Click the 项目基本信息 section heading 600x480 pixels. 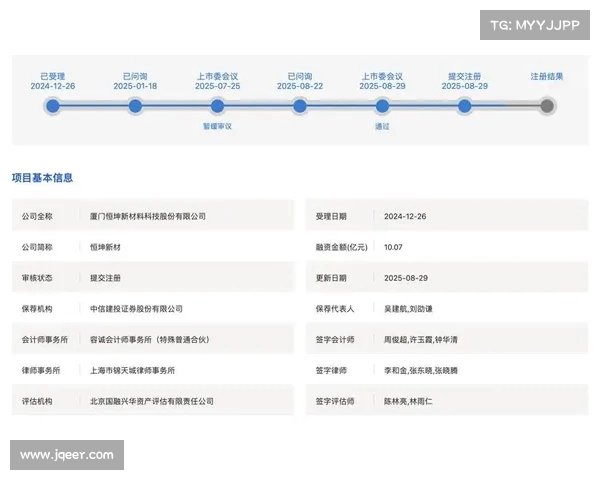point(42,178)
